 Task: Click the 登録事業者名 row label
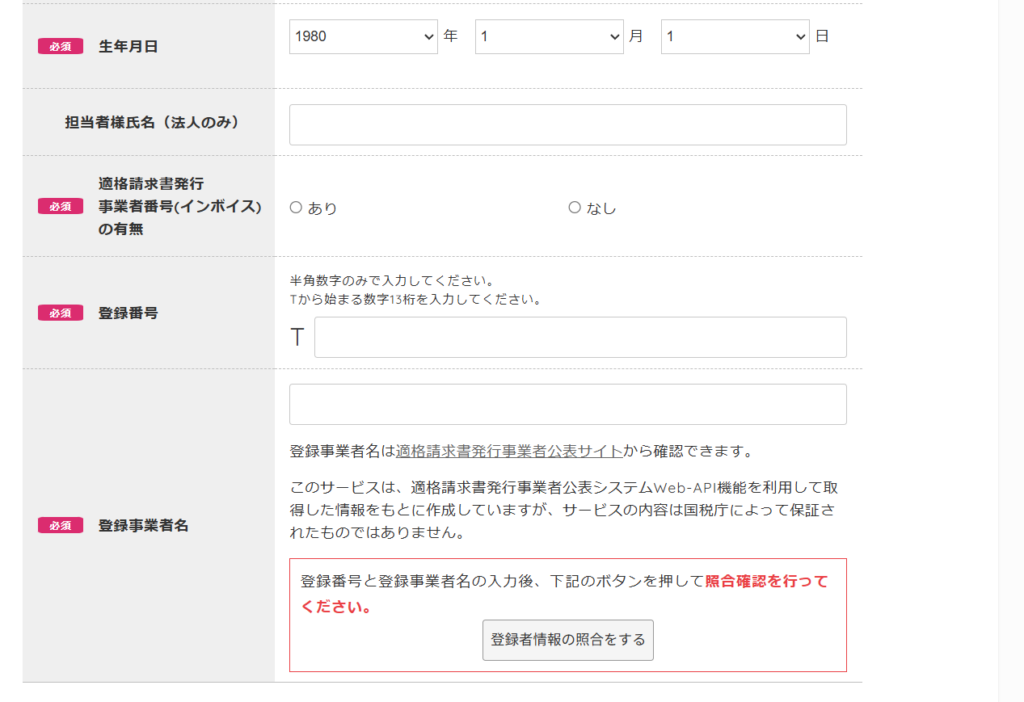point(143,526)
